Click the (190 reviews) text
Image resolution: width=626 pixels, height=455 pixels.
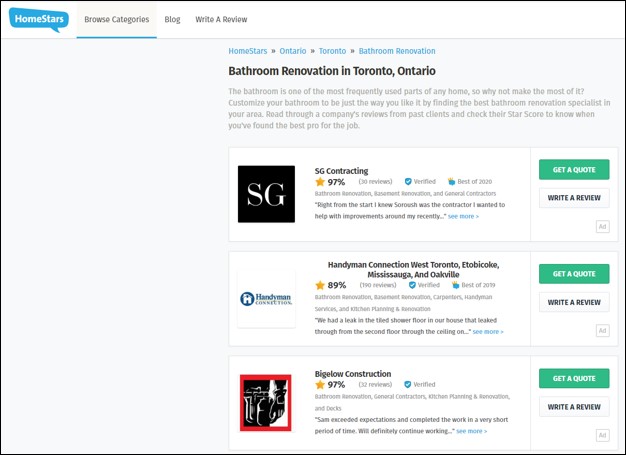point(378,285)
